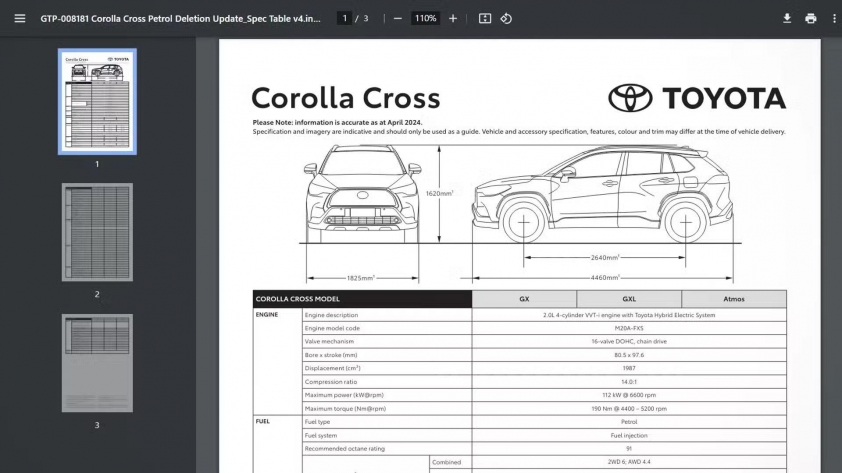Click the ENGINE section label
This screenshot has height=473, width=842.
(x=267, y=315)
